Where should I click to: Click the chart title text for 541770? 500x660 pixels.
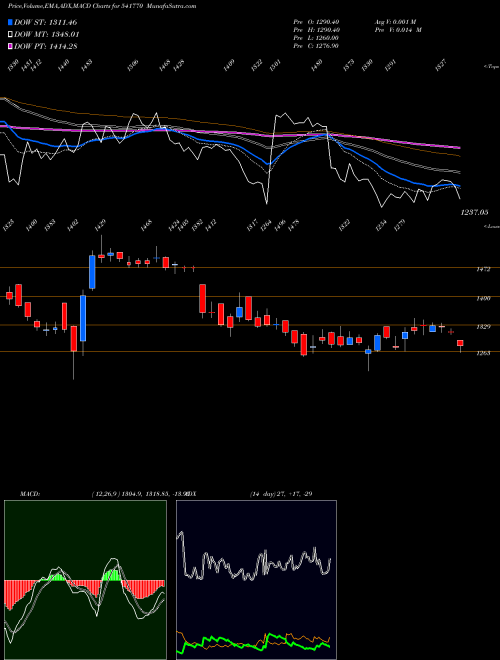coord(102,6)
